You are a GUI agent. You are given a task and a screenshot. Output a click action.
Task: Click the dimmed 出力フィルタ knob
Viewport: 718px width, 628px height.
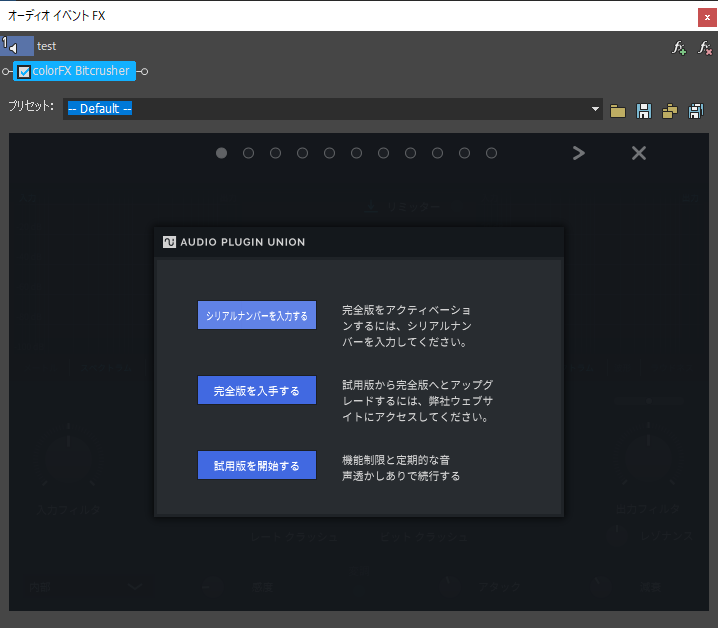tap(648, 459)
